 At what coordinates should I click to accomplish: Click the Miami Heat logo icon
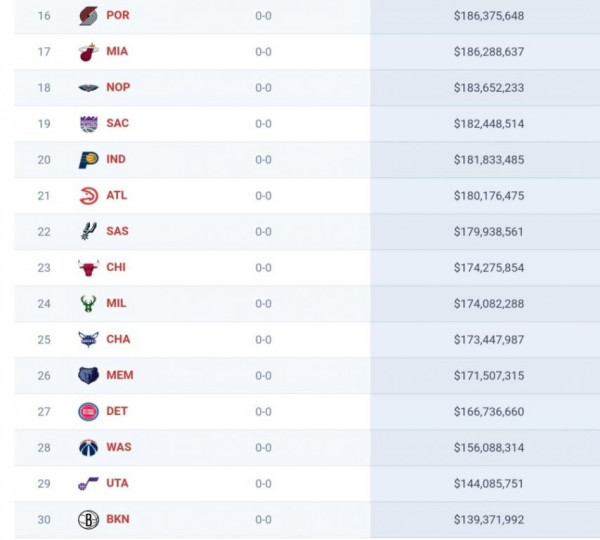click(89, 52)
